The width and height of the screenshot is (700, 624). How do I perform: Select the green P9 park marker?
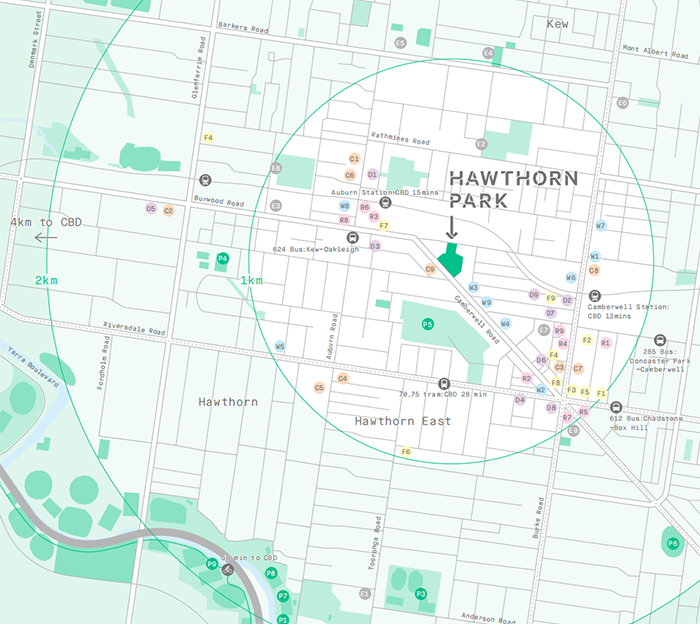[212, 564]
